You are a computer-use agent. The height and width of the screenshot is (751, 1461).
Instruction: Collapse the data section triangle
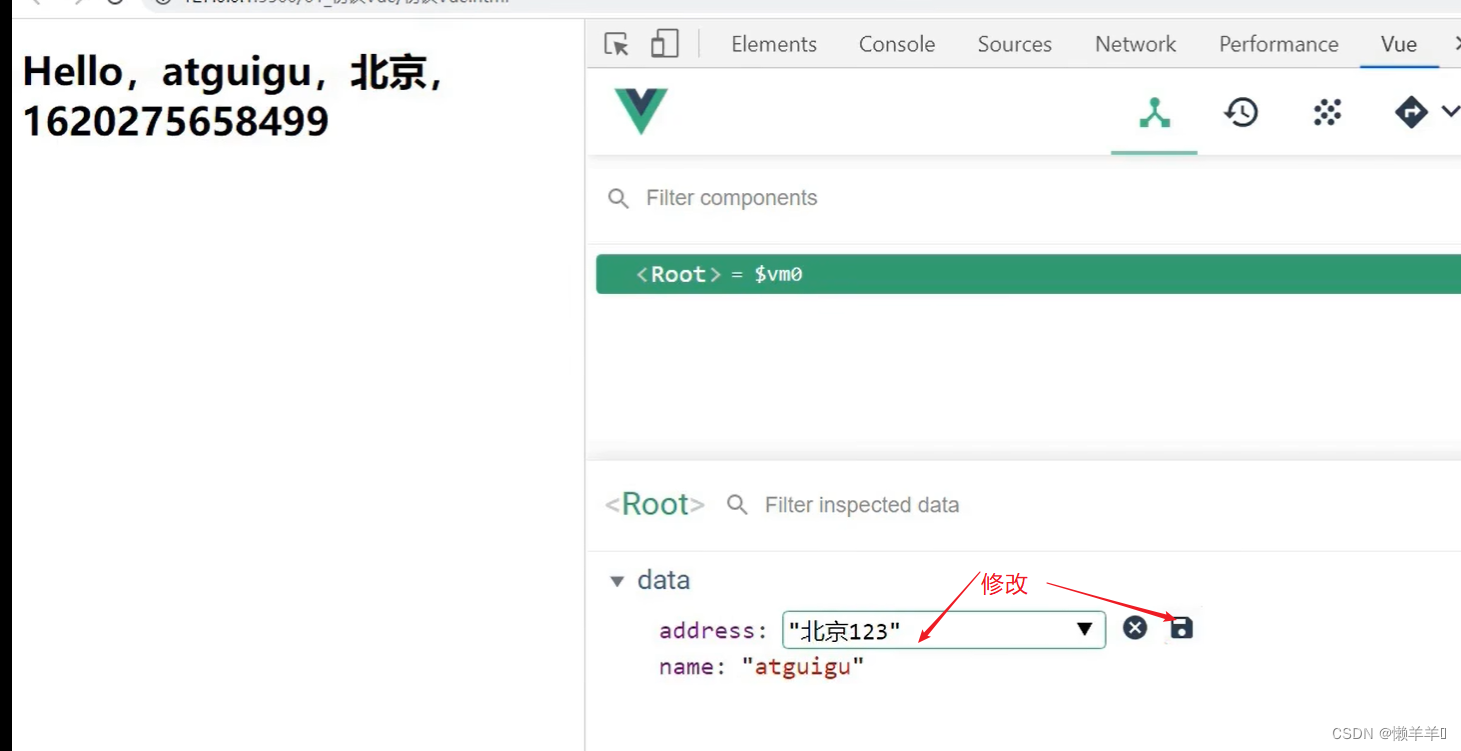tap(617, 581)
